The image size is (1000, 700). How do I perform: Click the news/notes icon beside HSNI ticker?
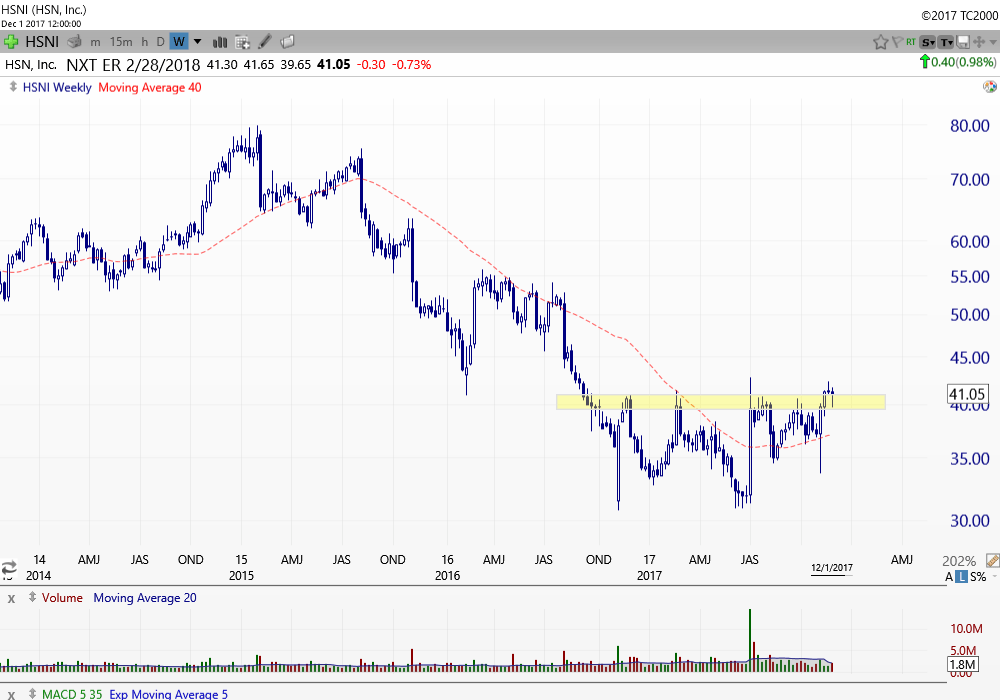[73, 41]
